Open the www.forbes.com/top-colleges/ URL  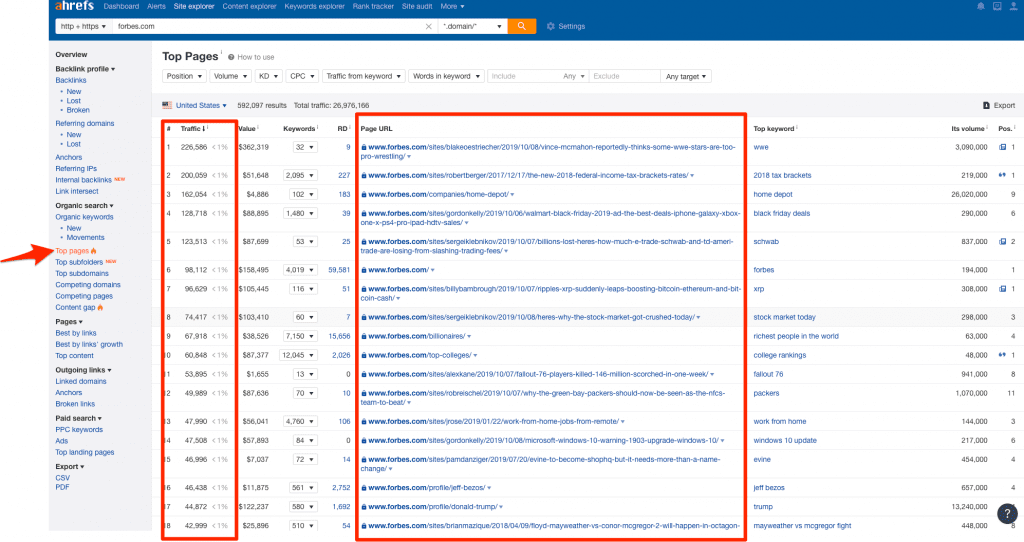(420, 355)
